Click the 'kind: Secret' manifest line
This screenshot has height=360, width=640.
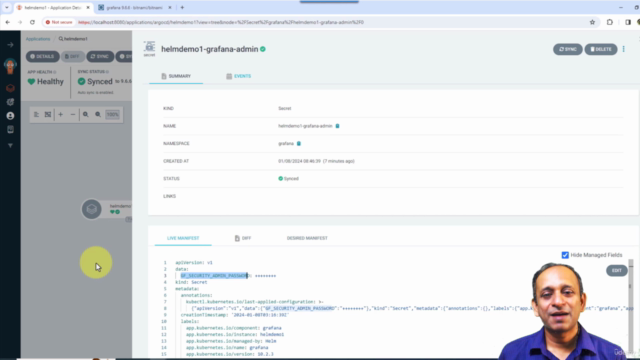(191, 282)
